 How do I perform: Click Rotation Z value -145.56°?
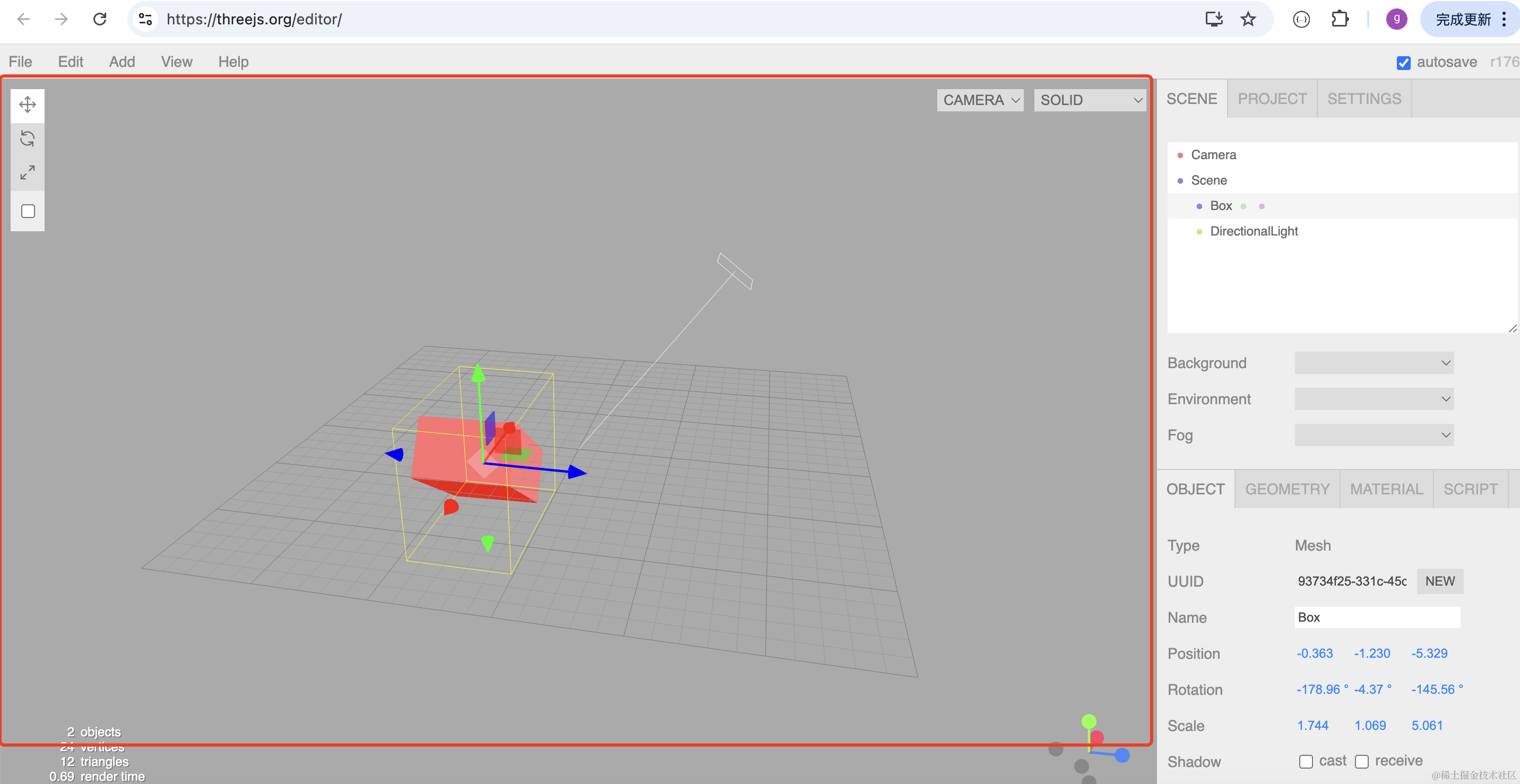1436,689
